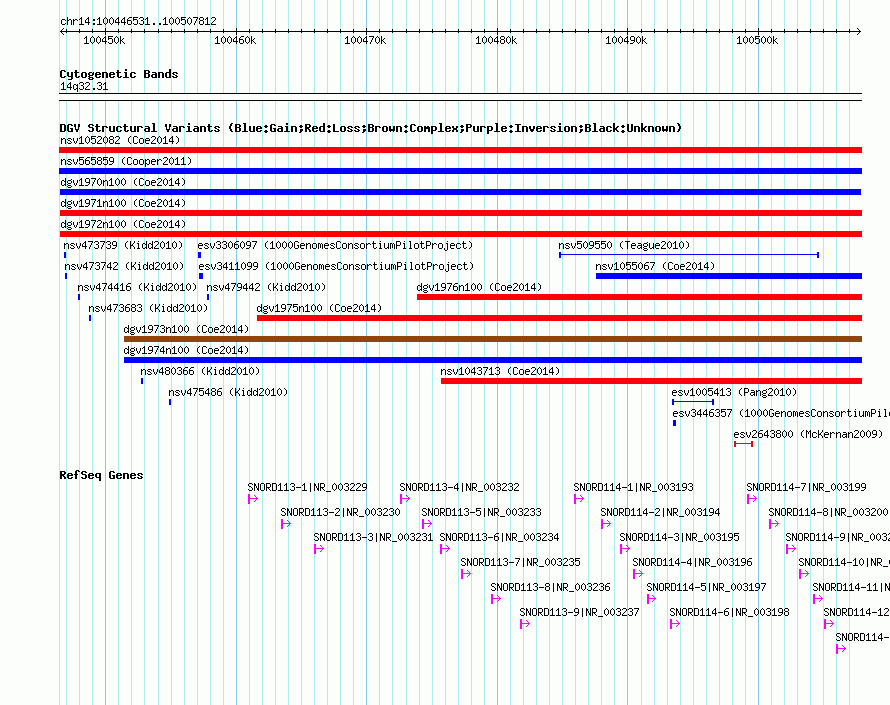Image resolution: width=890 pixels, height=705 pixels.
Task: Click the SNORD114-8 gene arrow glyph
Action: [x=774, y=524]
